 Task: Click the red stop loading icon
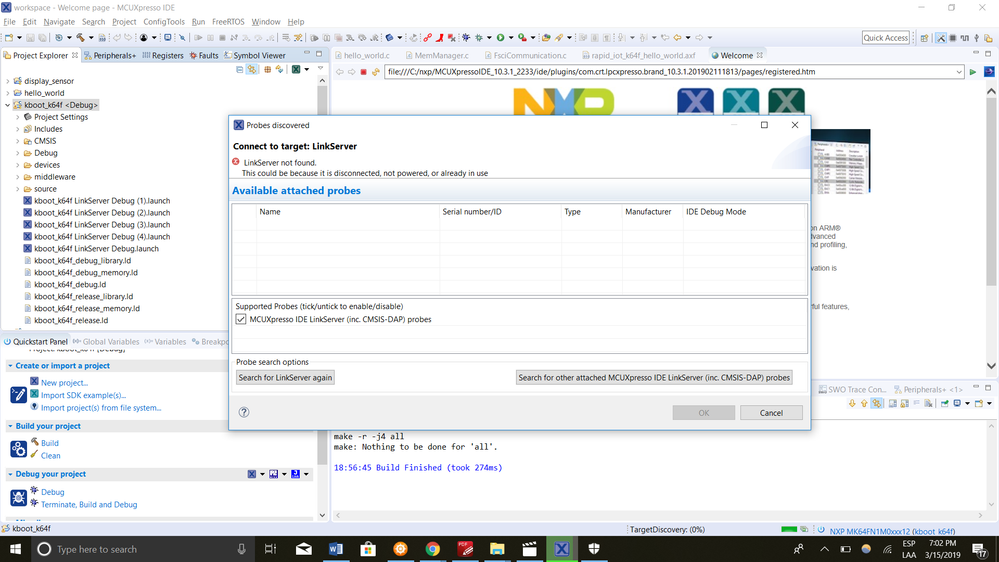tap(364, 72)
